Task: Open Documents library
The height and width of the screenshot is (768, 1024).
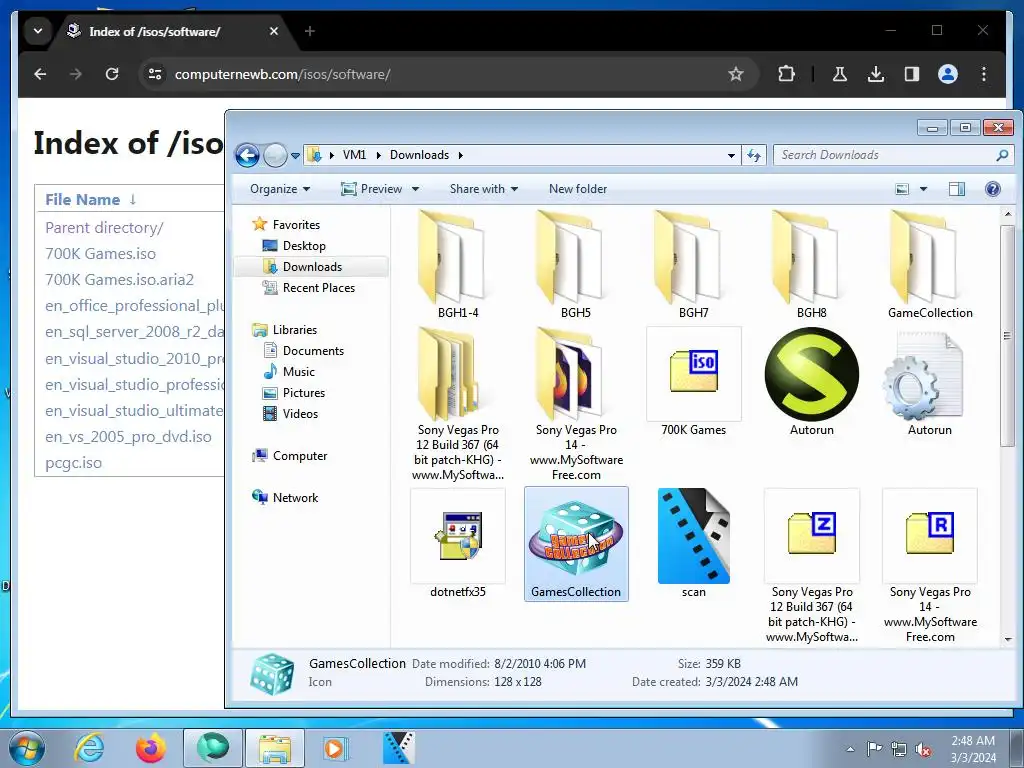Action: (313, 351)
